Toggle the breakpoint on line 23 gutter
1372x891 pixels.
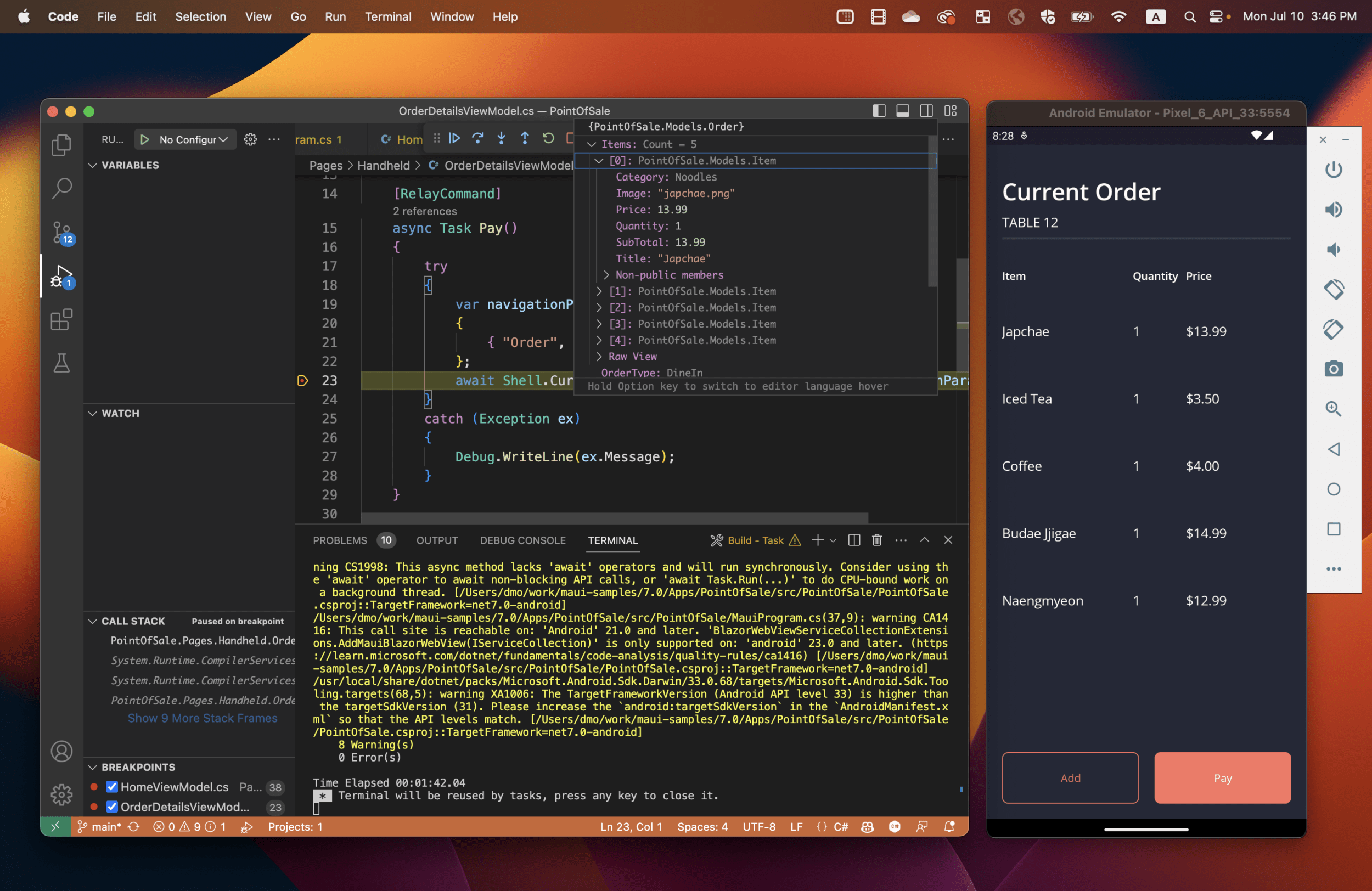[302, 380]
